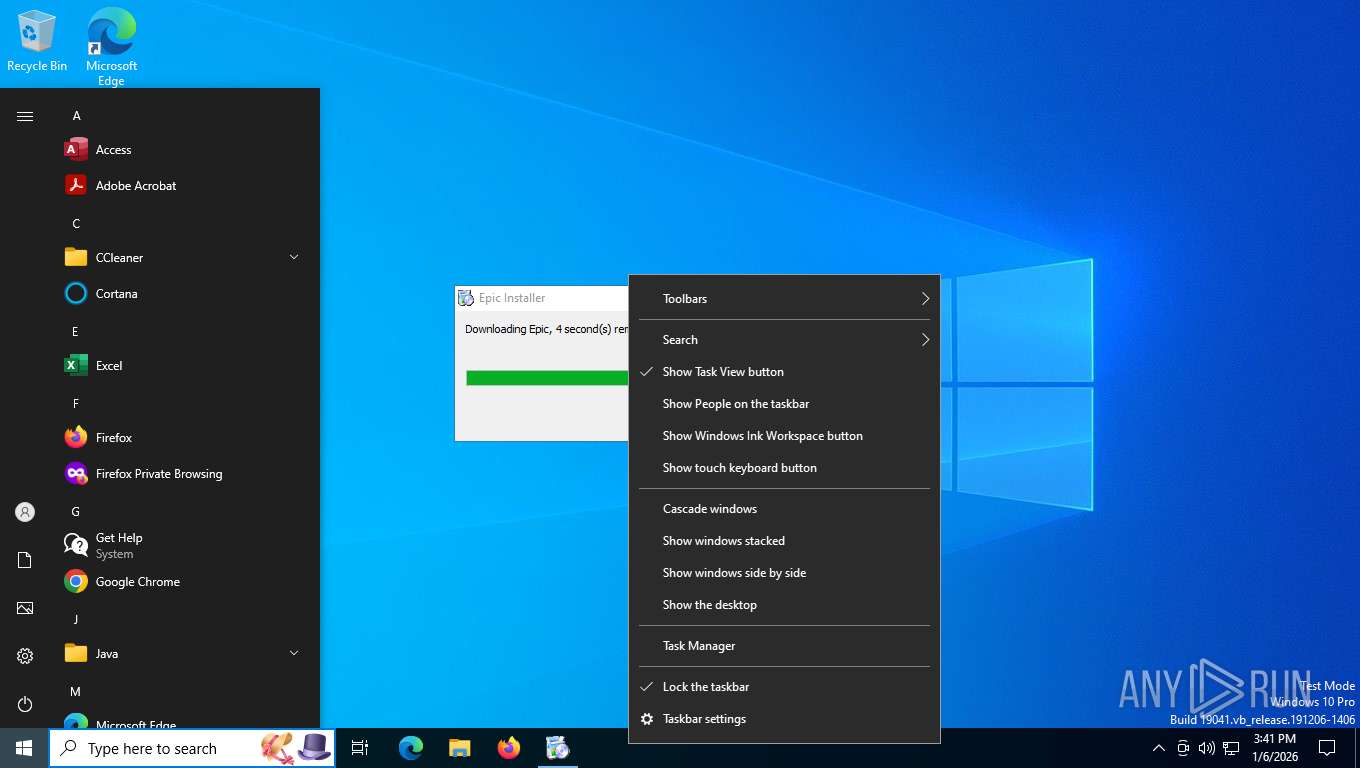The height and width of the screenshot is (768, 1360).
Task: Open Get Help app
Action: pos(184,545)
